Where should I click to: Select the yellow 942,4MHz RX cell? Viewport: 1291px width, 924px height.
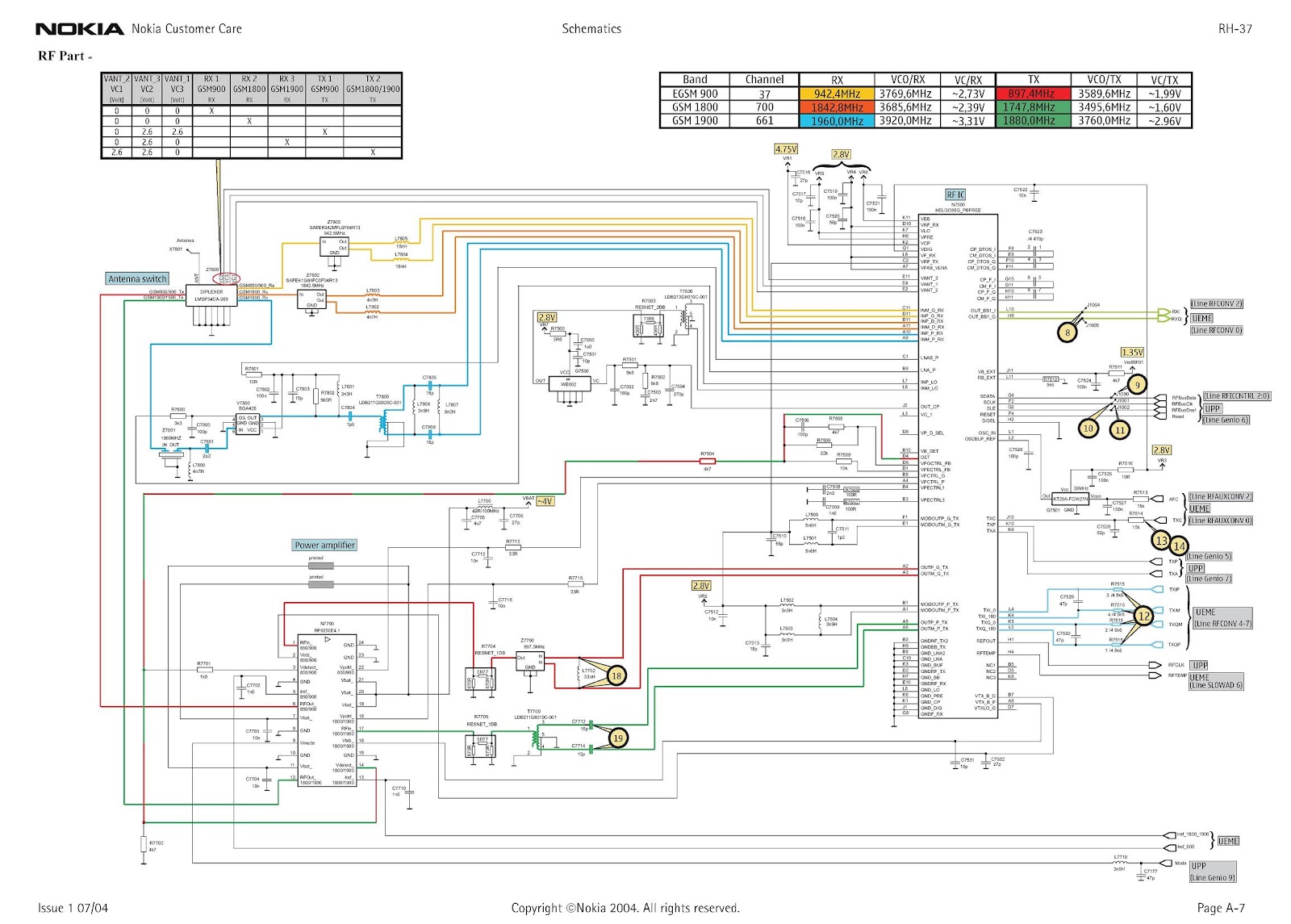(837, 94)
